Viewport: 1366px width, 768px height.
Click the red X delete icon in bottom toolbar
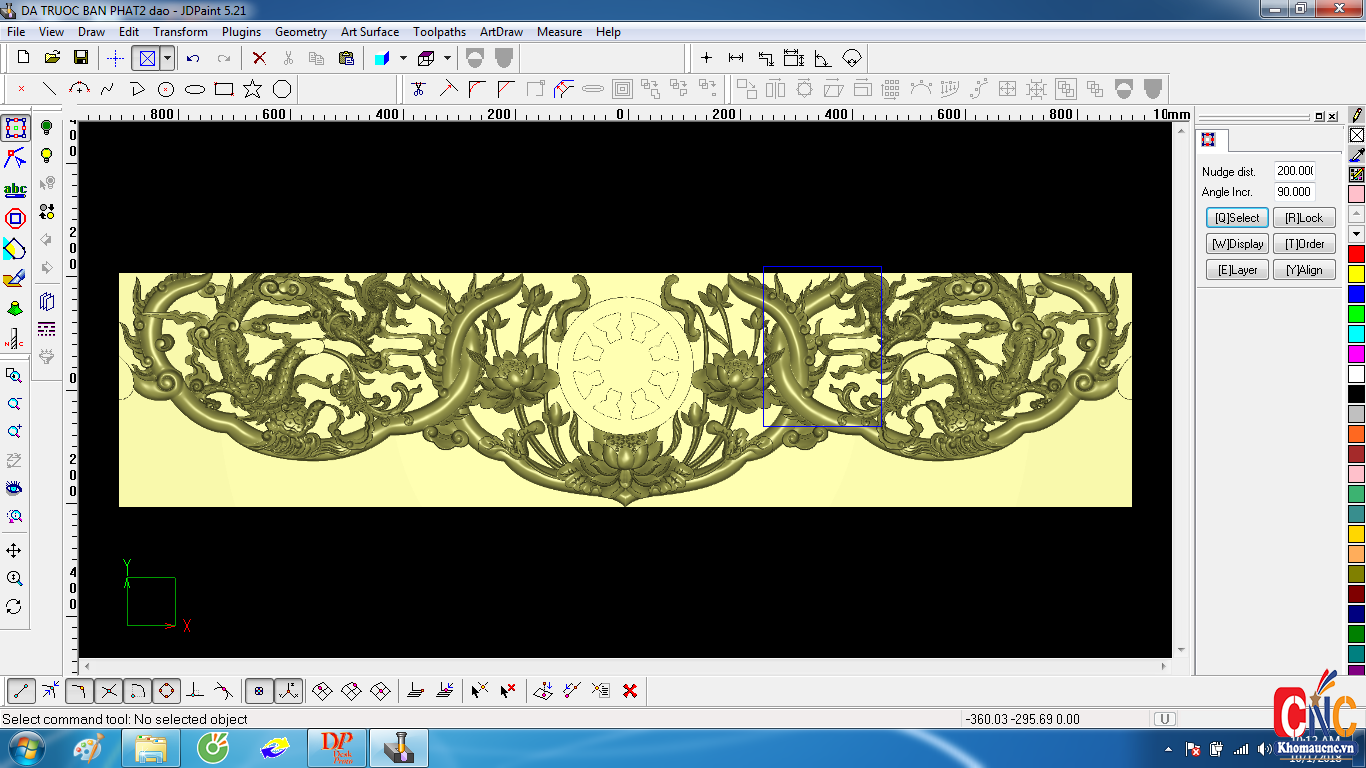click(x=630, y=690)
